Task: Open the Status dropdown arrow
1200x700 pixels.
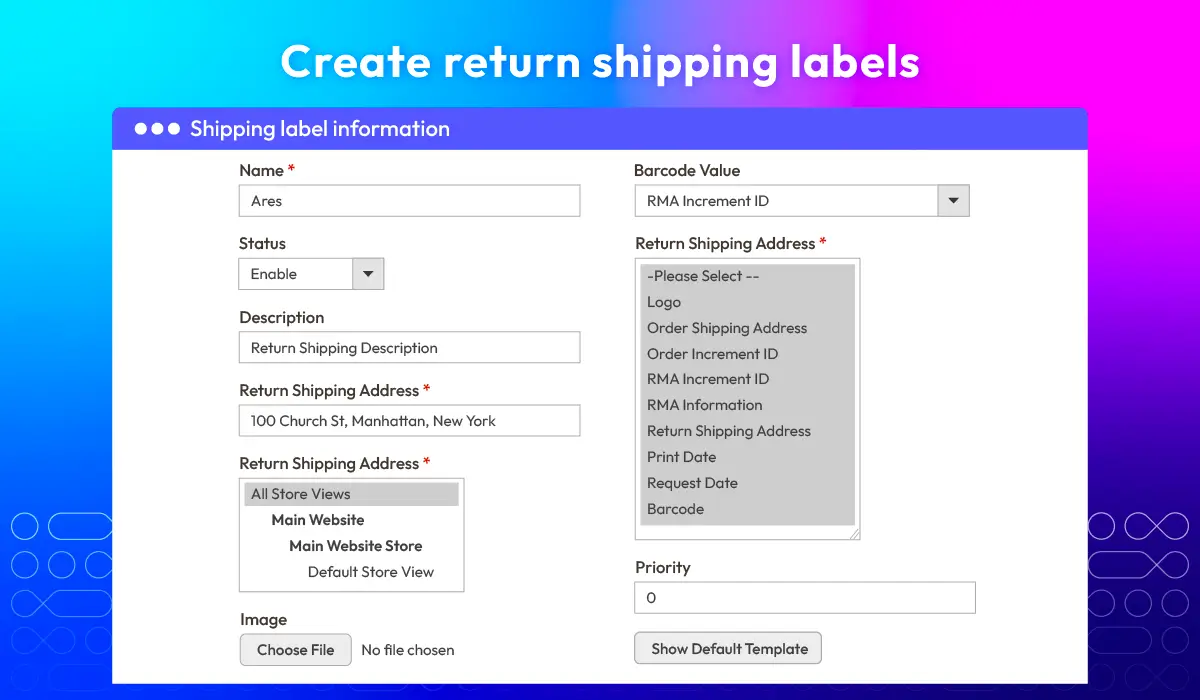Action: [x=368, y=274]
